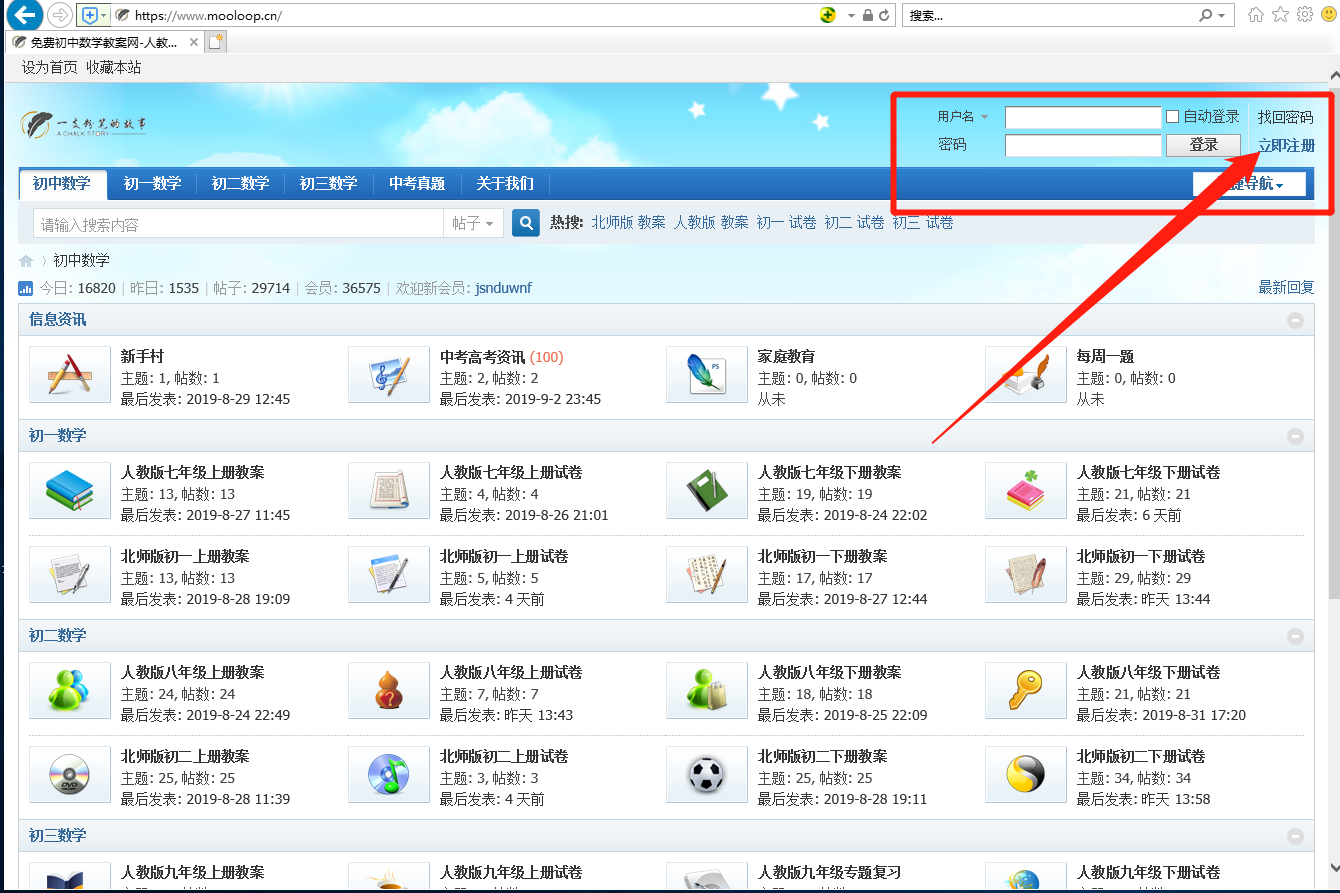Image resolution: width=1340 pixels, height=893 pixels.
Task: Open 人教版七年级上册教案 books icon
Action: click(70, 491)
